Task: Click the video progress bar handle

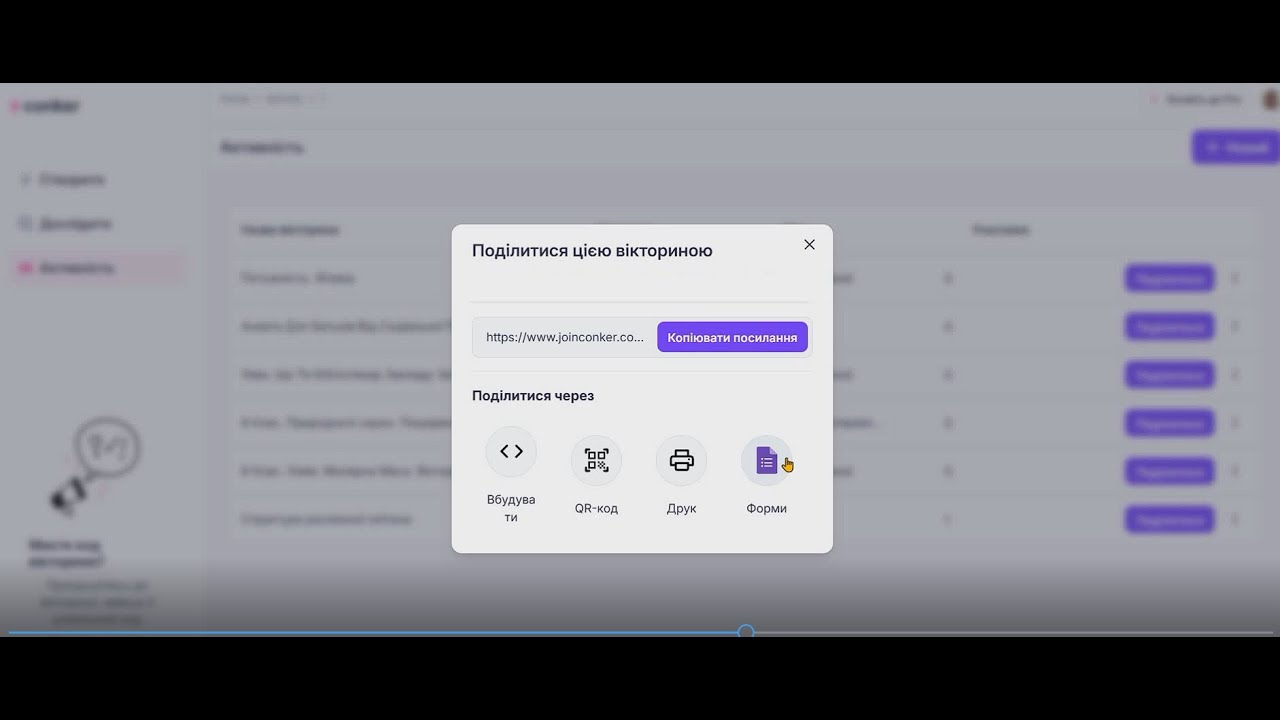Action: click(746, 632)
